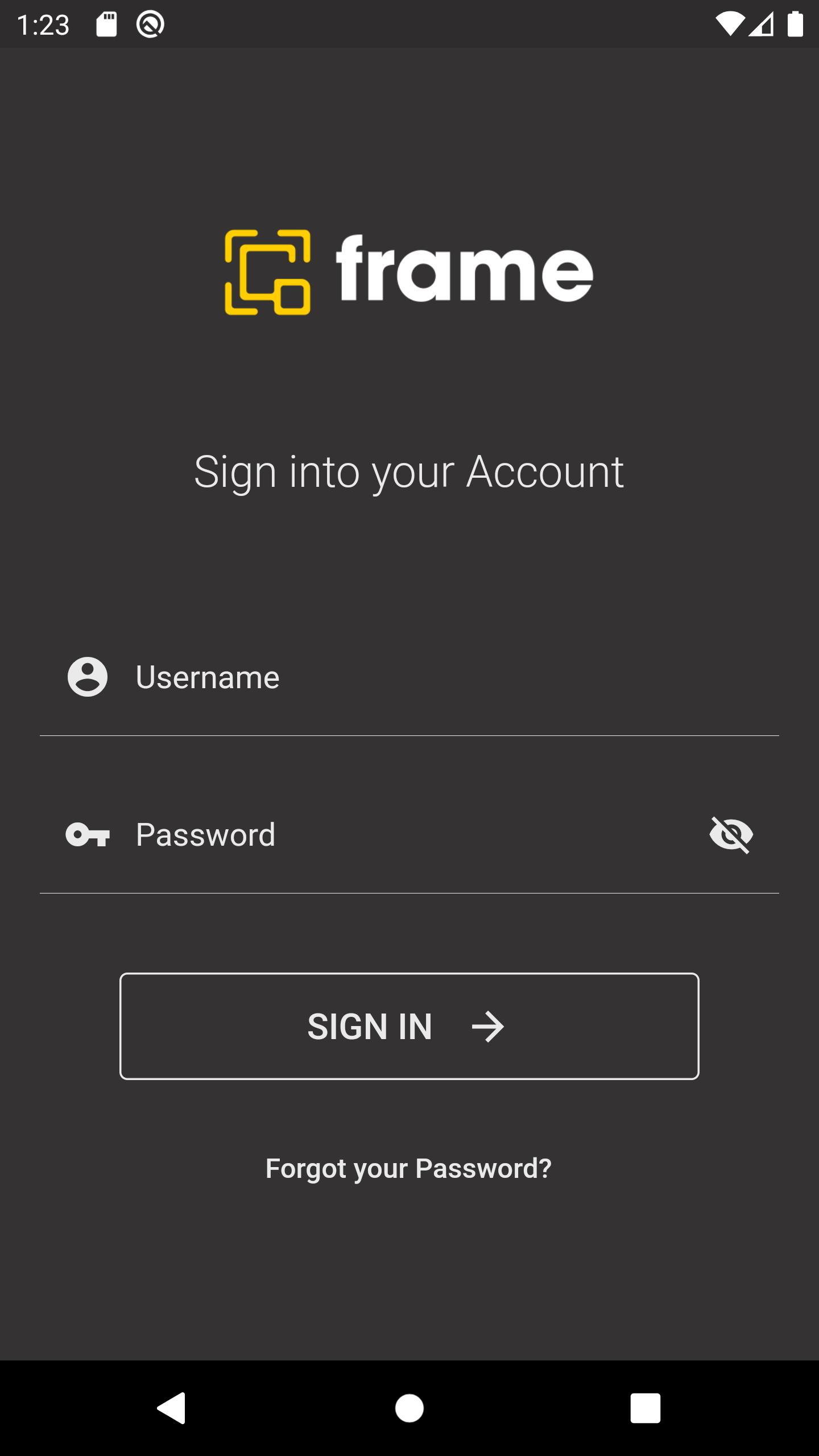
Task: Tap the battery status icon
Action: click(795, 24)
